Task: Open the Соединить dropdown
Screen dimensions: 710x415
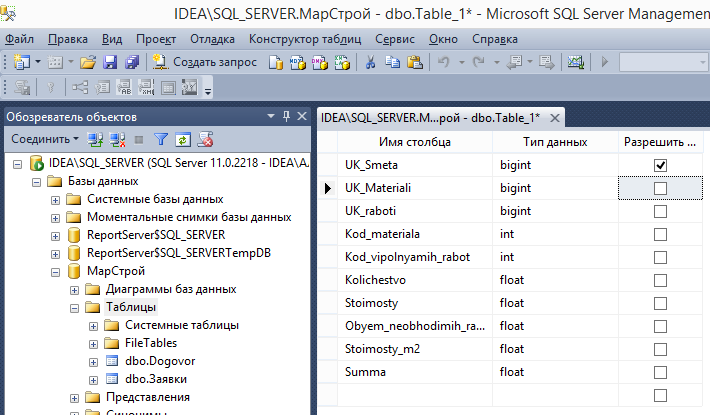Action: 45,139
